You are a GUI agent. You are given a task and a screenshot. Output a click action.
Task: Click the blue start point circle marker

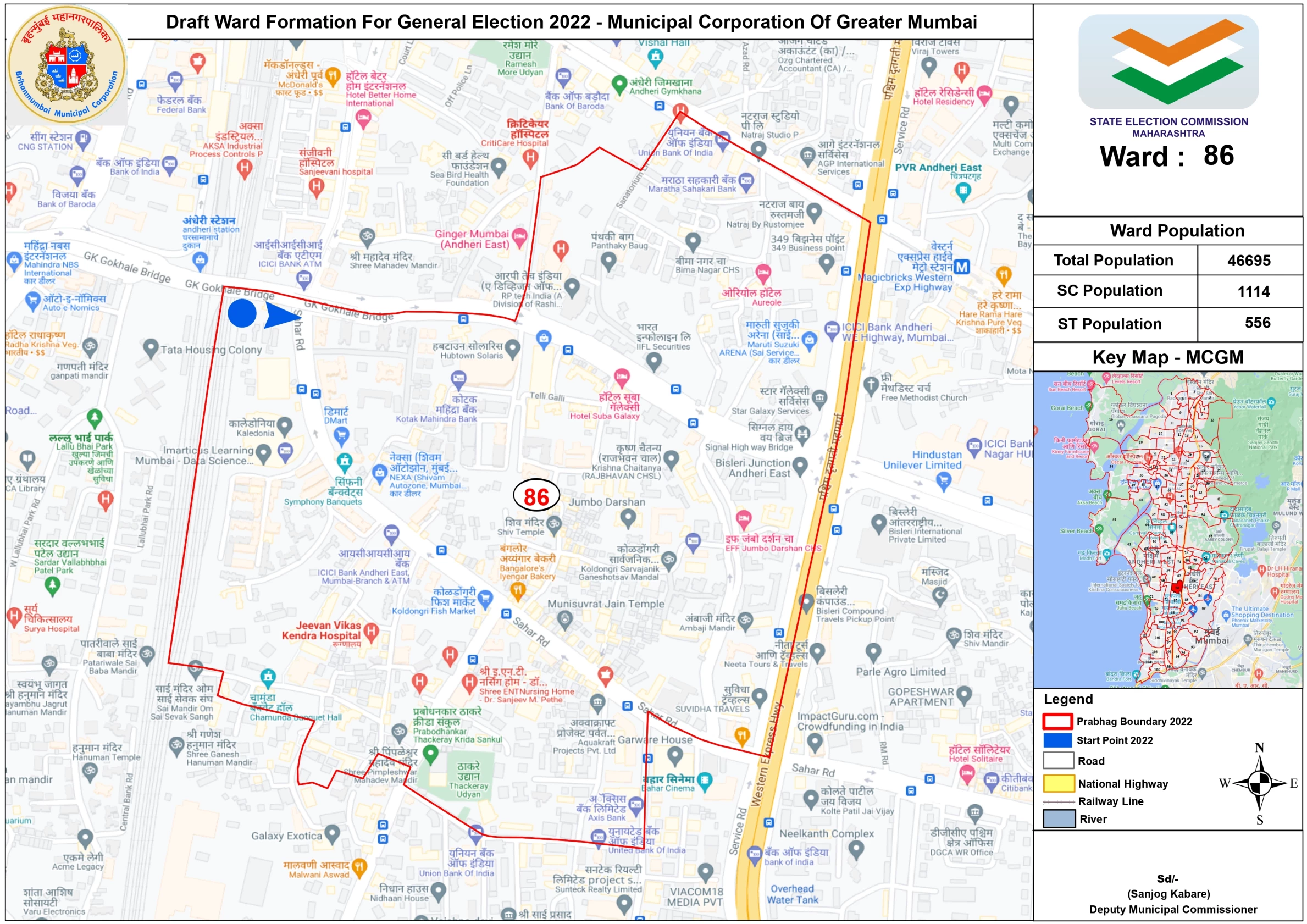pyautogui.click(x=242, y=314)
